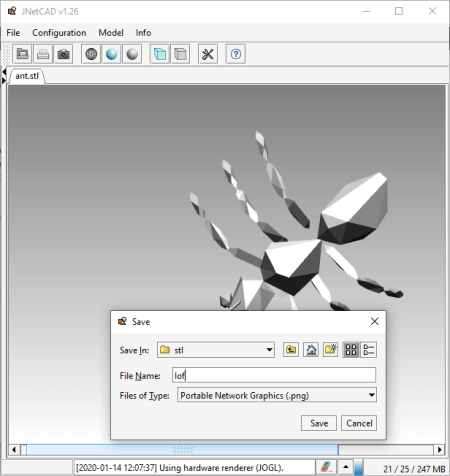Viewport: 450px width, 476px height.
Task: Click the question mark help icon
Action: click(236, 54)
